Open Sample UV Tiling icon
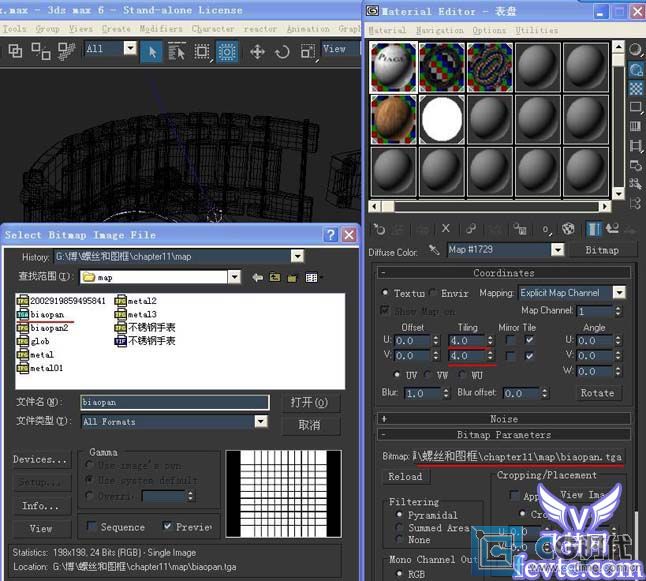The image size is (646, 581). point(635,108)
